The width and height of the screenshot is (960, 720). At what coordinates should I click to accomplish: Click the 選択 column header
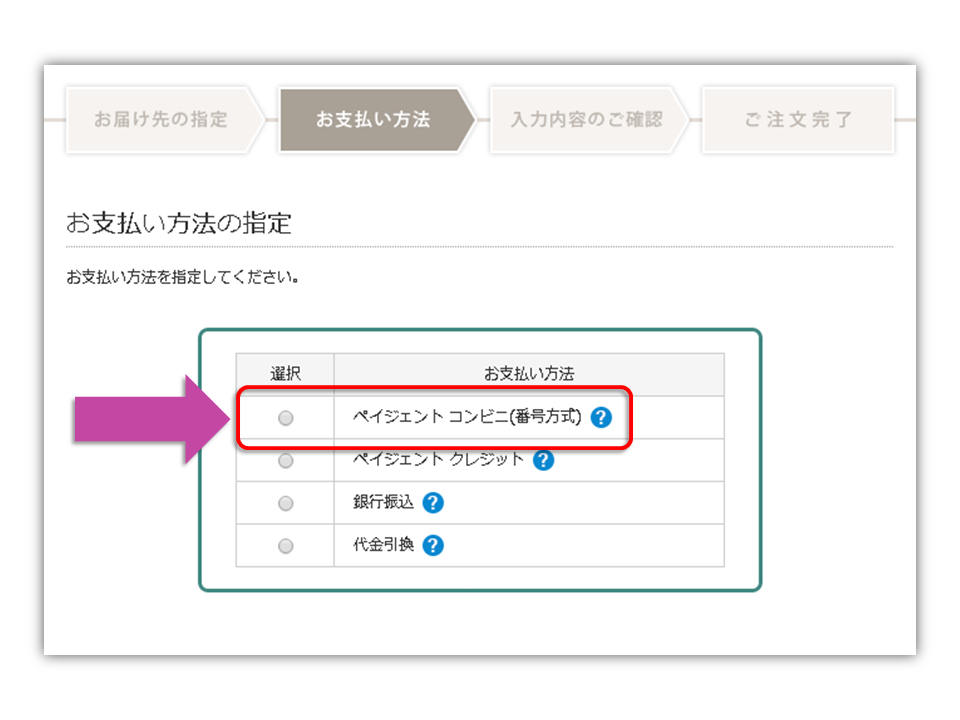[x=285, y=373]
